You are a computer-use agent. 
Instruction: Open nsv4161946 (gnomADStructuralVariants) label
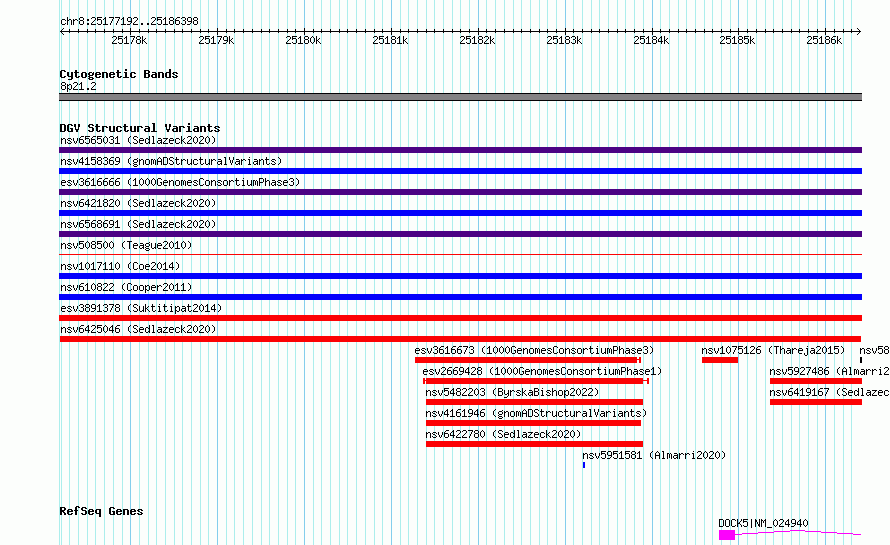click(536, 413)
